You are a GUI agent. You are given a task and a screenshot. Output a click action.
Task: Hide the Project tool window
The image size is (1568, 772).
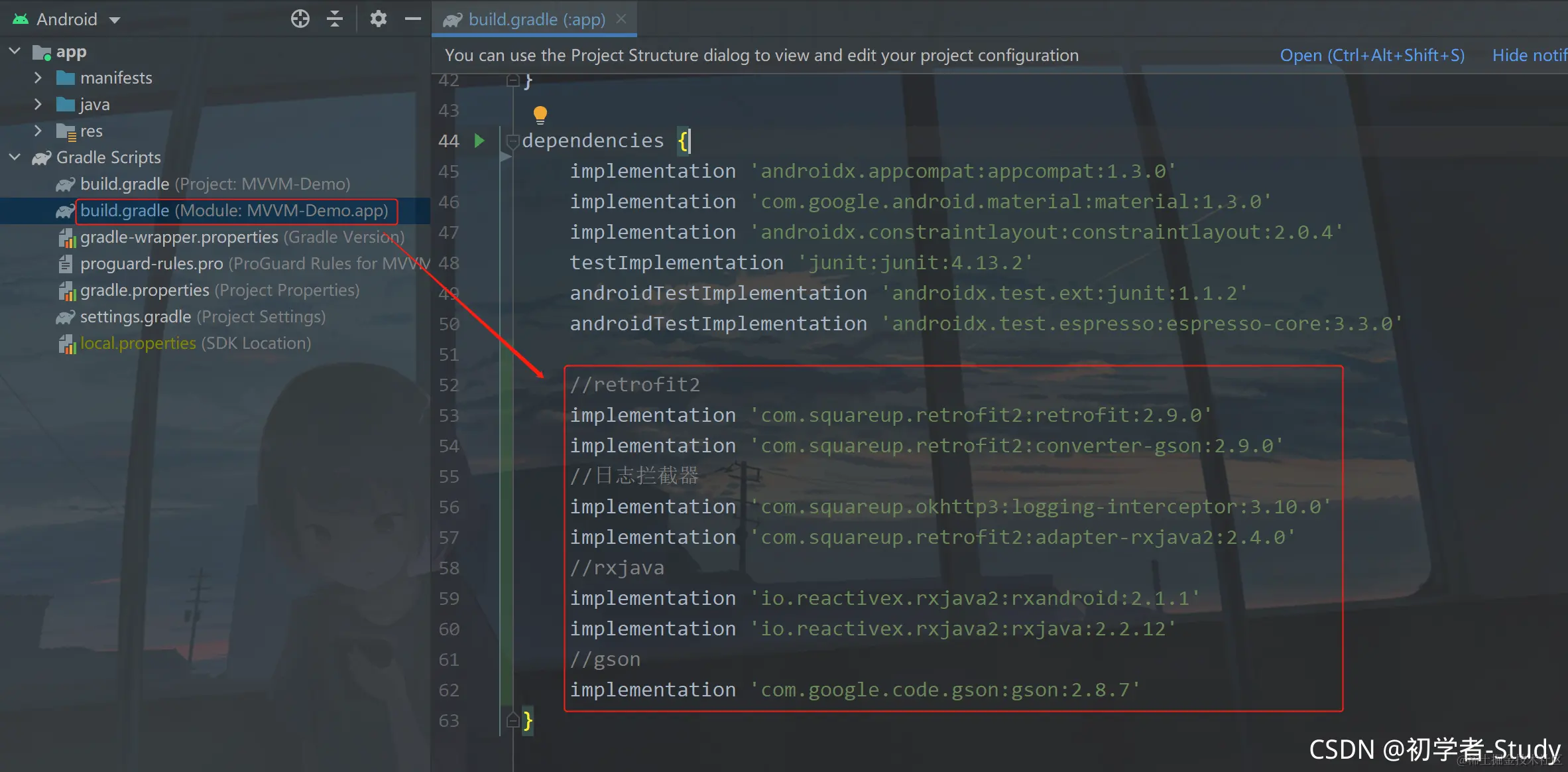(412, 19)
